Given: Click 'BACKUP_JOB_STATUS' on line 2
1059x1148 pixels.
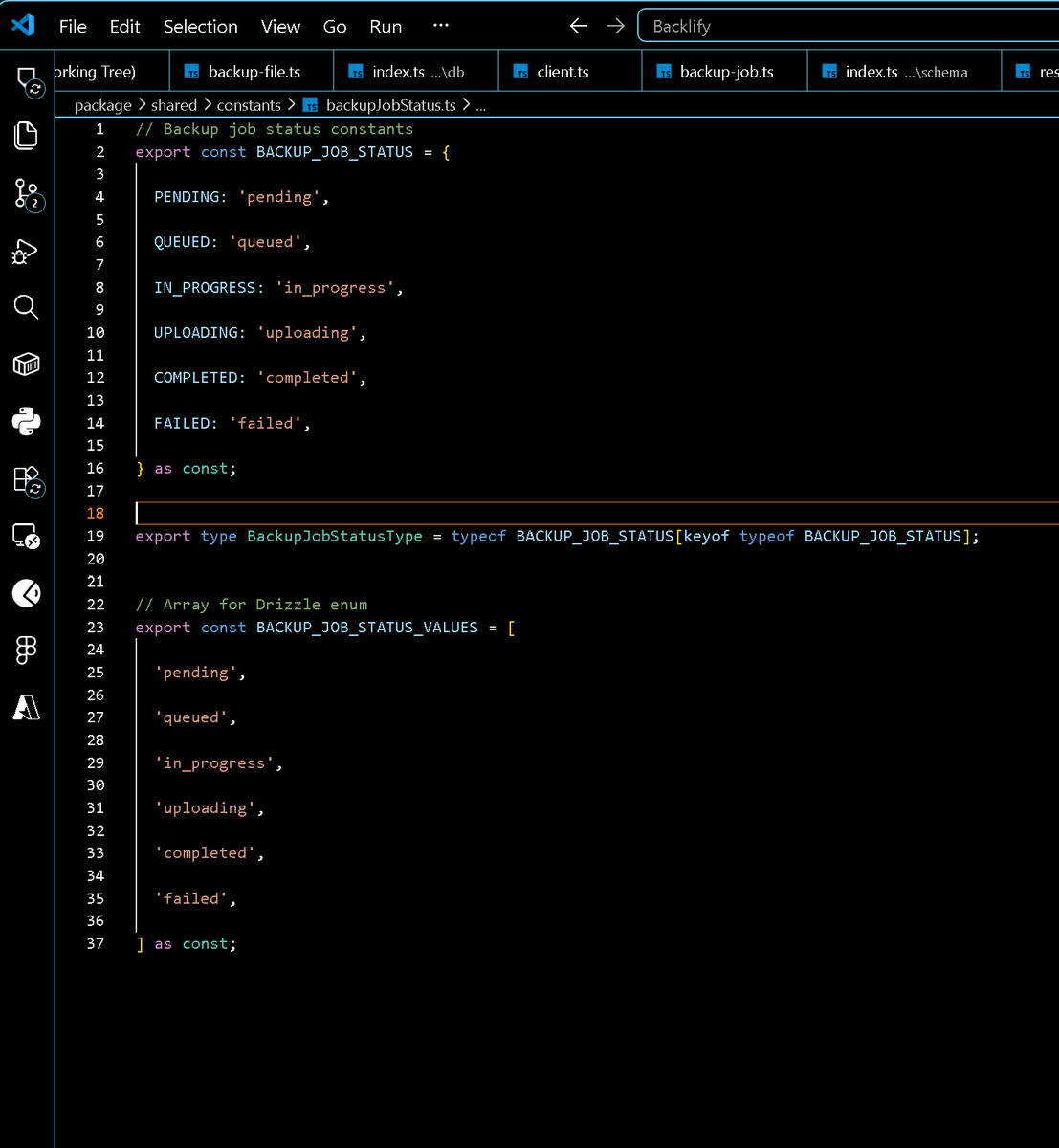Looking at the screenshot, I should (x=335, y=151).
